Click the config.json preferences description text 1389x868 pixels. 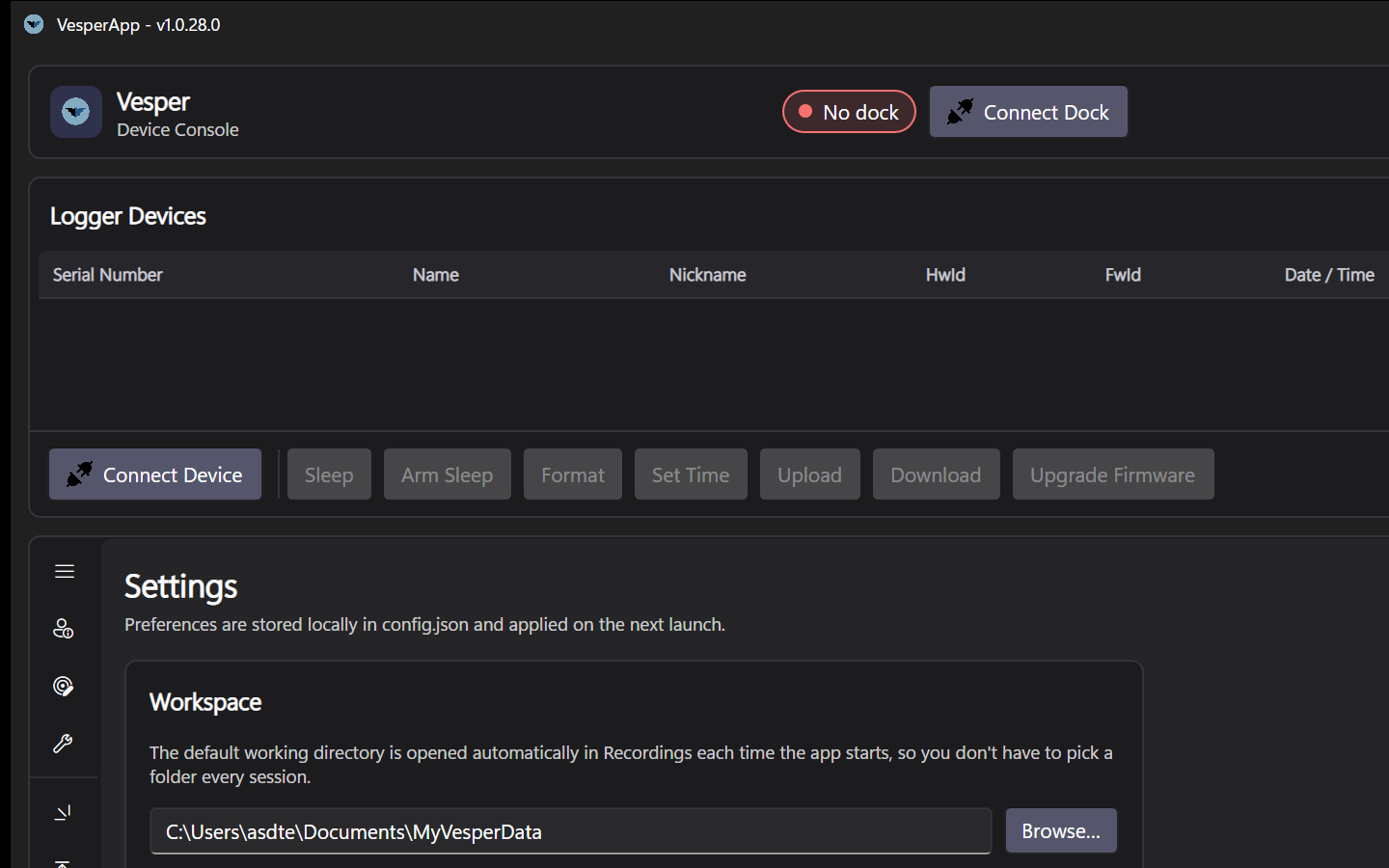pos(424,625)
